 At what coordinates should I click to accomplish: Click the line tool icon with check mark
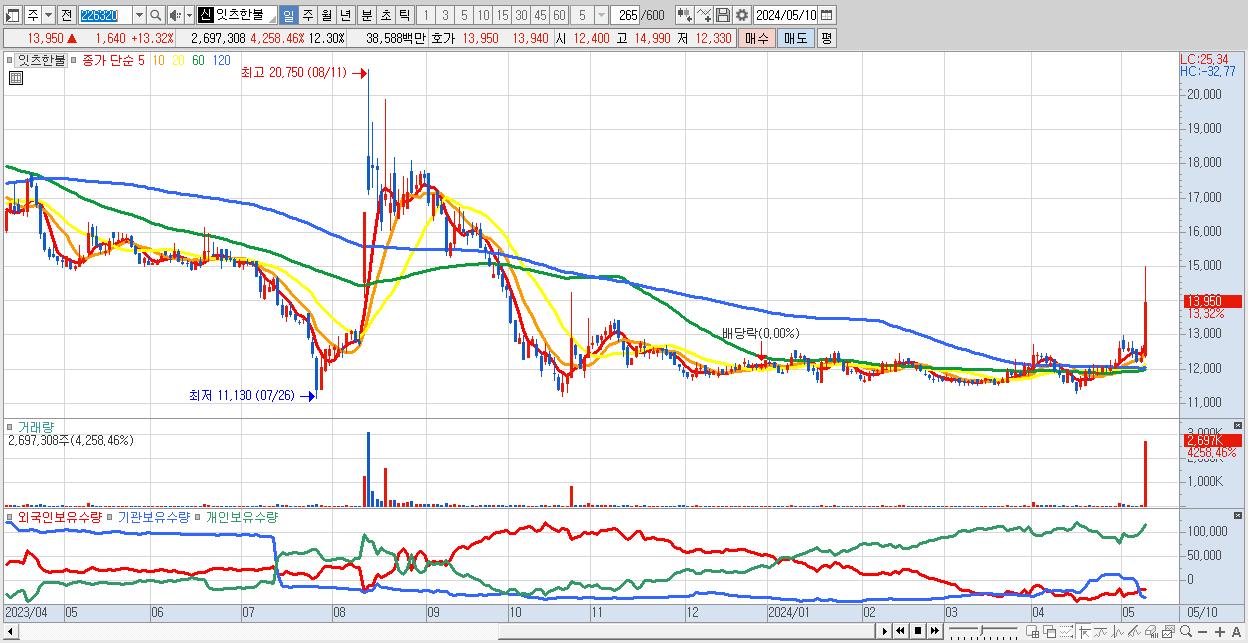pos(703,15)
